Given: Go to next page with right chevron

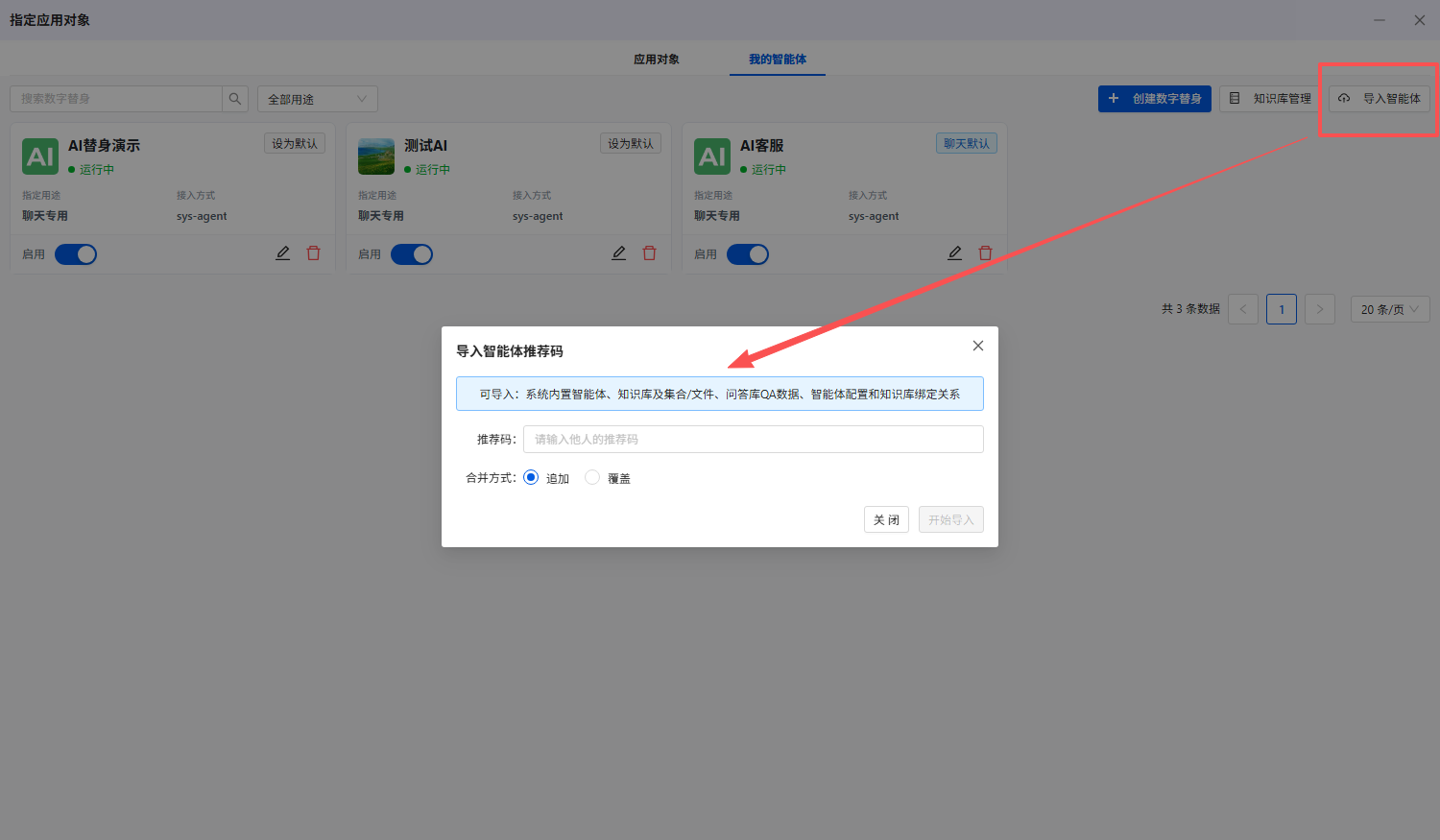Looking at the screenshot, I should click(1320, 309).
